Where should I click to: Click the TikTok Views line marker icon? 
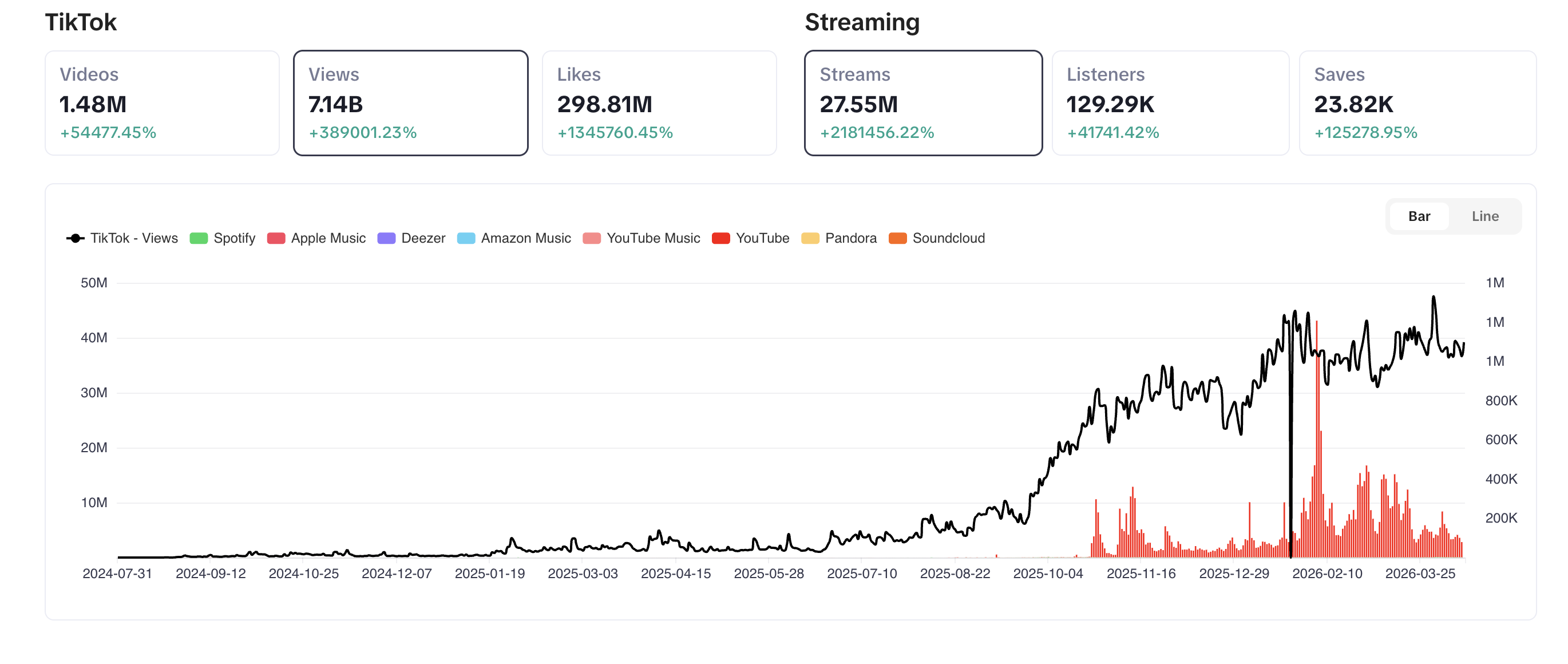pyautogui.click(x=75, y=238)
